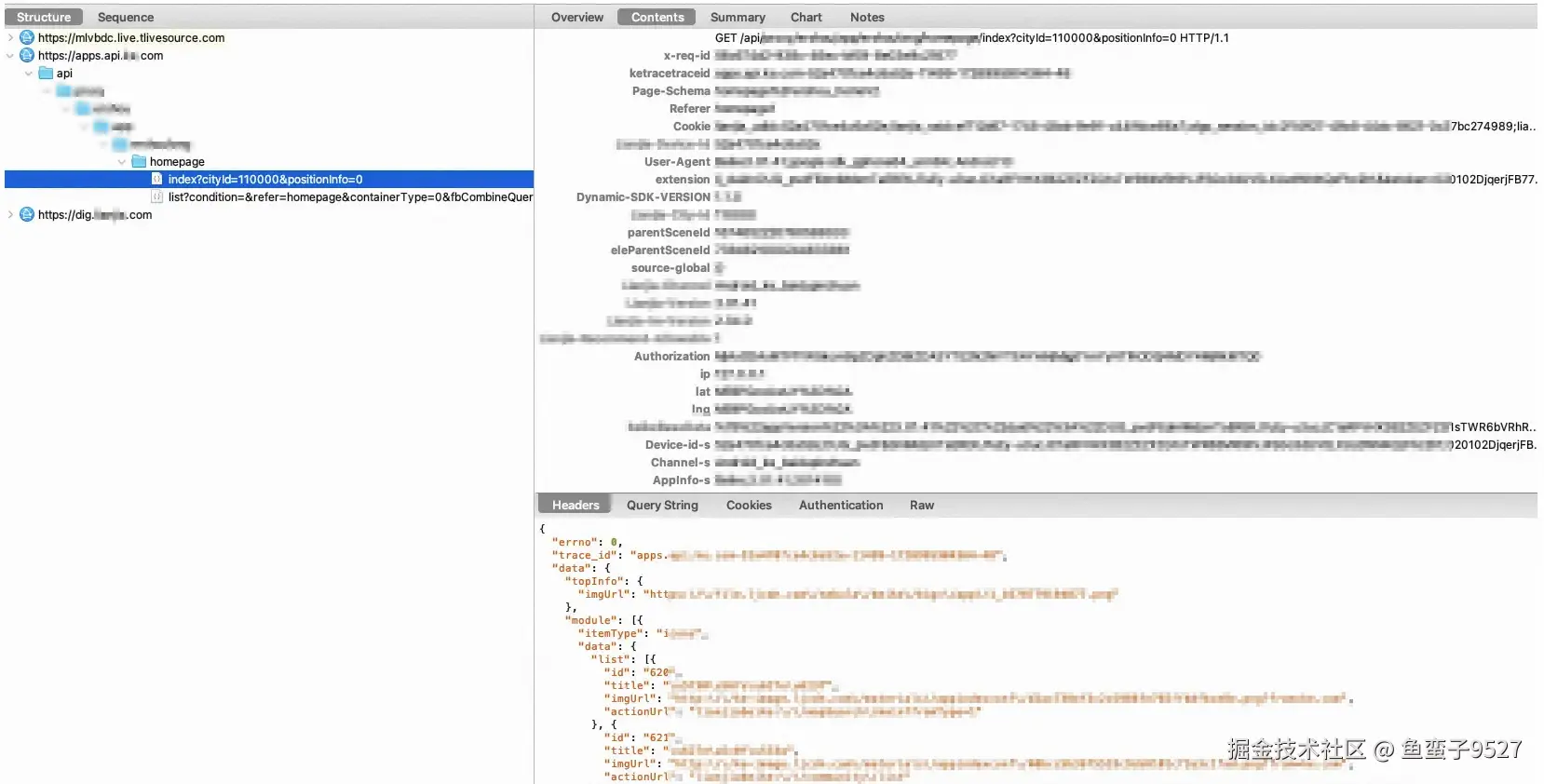1544x784 pixels.
Task: Click the file icon of index?cityId=110000 request
Action: click(156, 180)
